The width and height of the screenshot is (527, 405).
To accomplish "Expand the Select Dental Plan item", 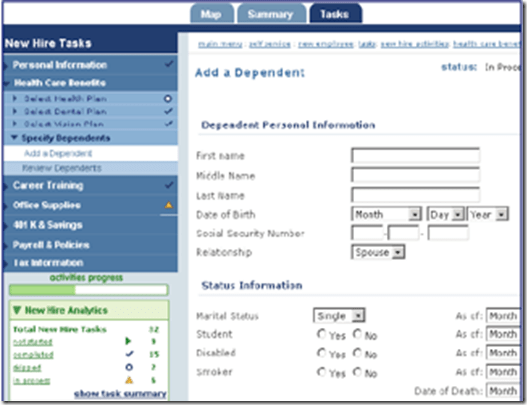I will tap(14, 111).
